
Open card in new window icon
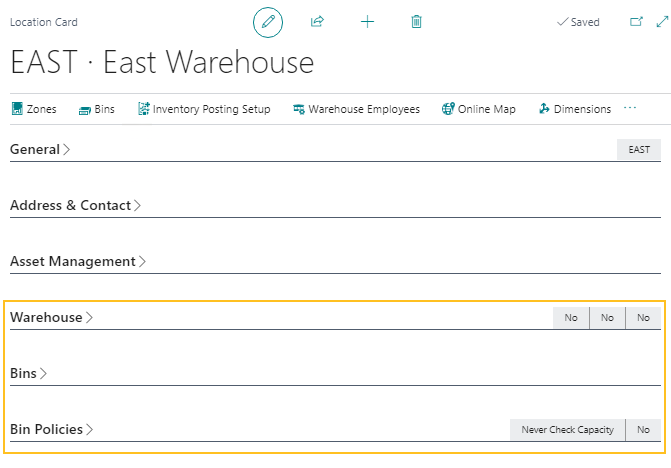[x=636, y=21]
